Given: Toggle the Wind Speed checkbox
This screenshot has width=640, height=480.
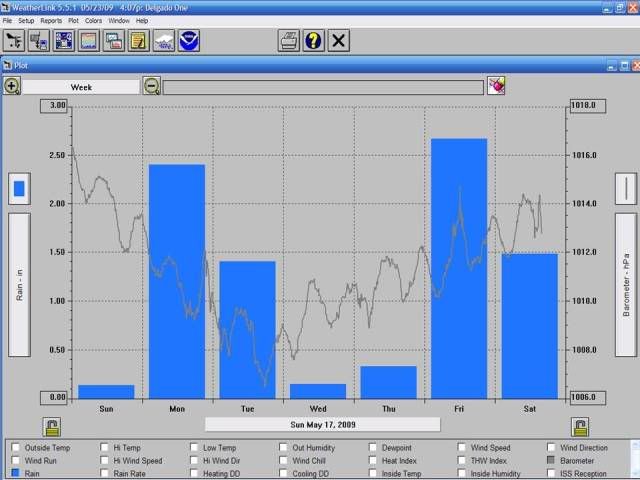Looking at the screenshot, I should (463, 448).
